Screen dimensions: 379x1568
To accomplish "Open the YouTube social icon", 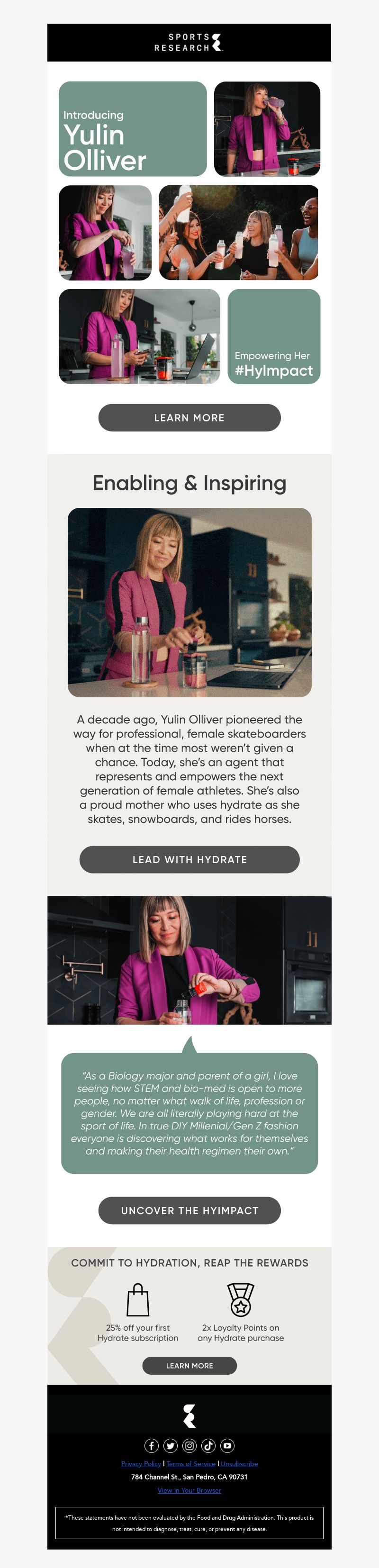I will pos(227,1446).
